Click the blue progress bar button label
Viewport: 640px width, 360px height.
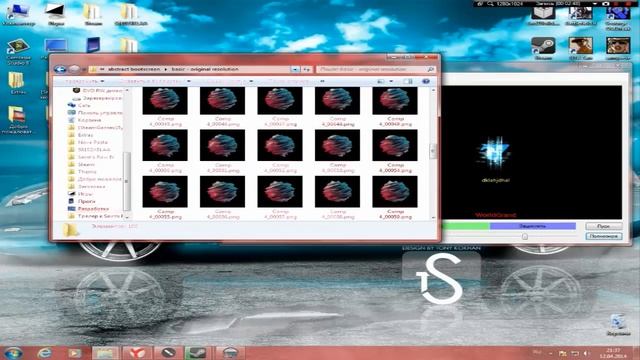click(x=532, y=226)
